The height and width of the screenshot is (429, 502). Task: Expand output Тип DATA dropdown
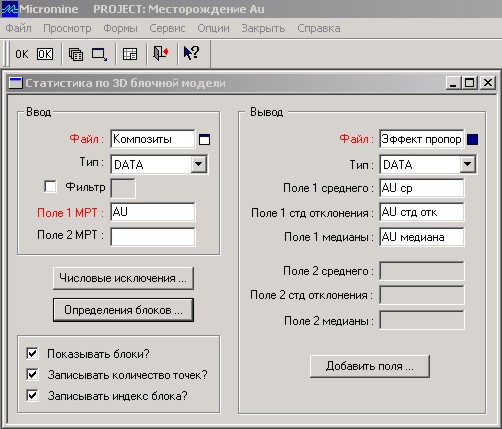click(x=468, y=164)
